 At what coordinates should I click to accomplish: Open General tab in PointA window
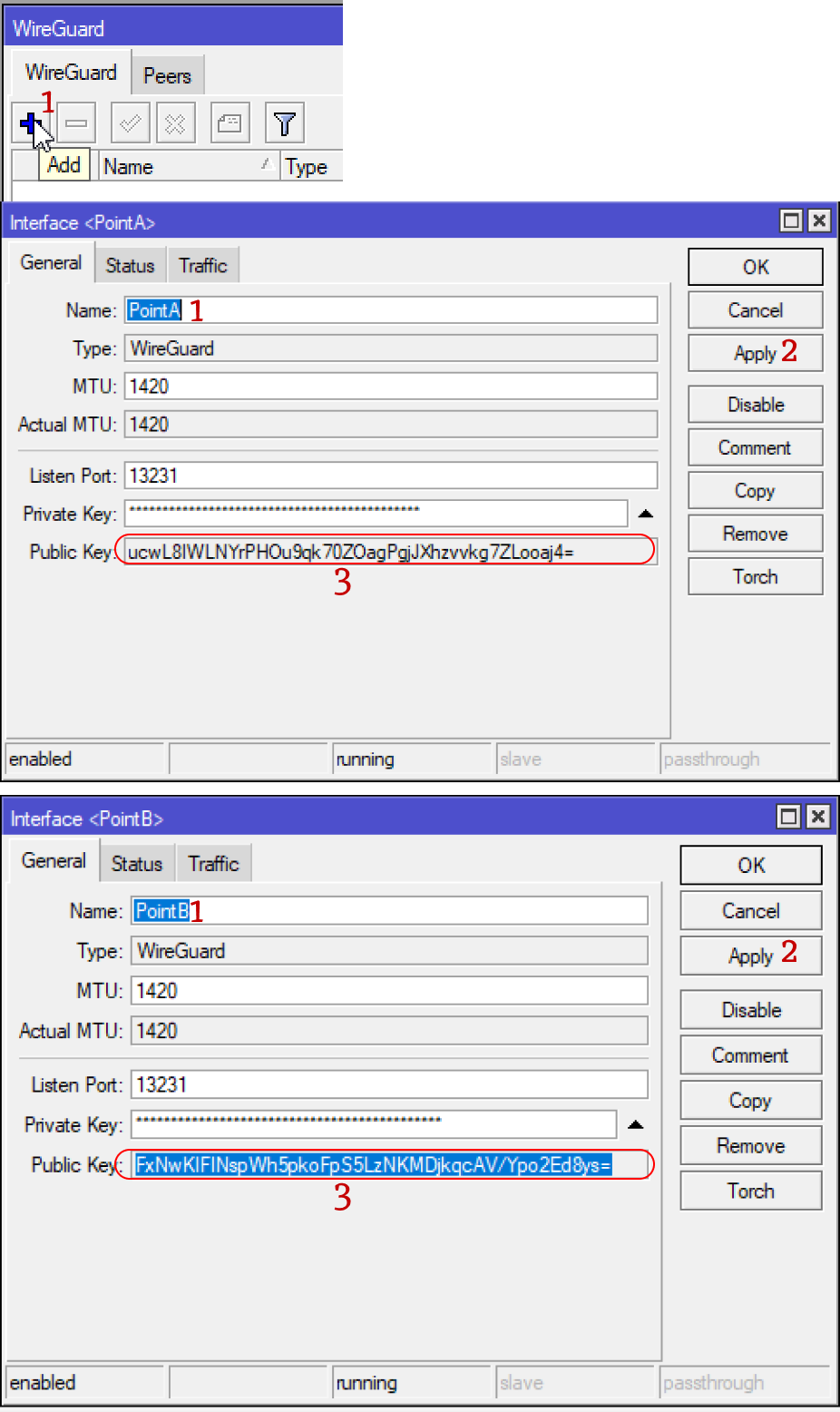(51, 263)
